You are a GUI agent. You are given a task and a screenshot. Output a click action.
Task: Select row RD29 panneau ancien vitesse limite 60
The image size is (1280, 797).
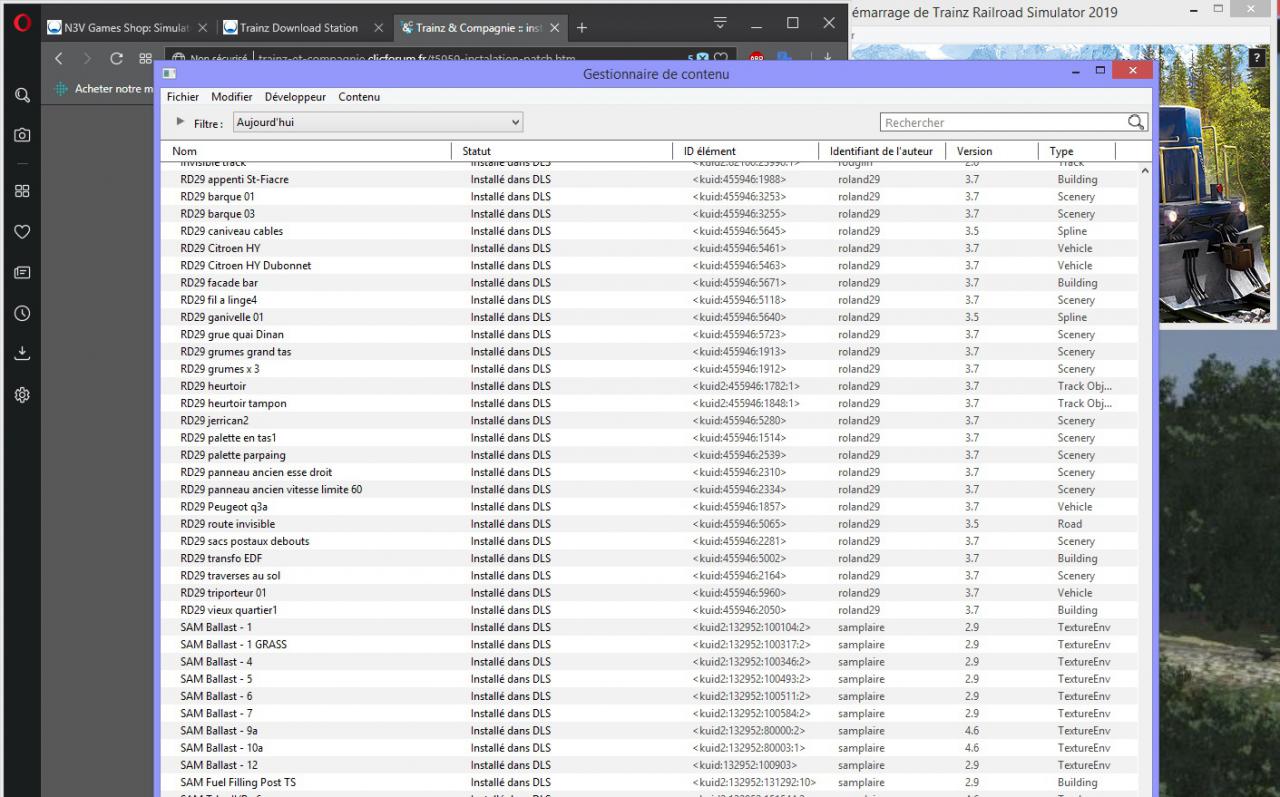(649, 490)
